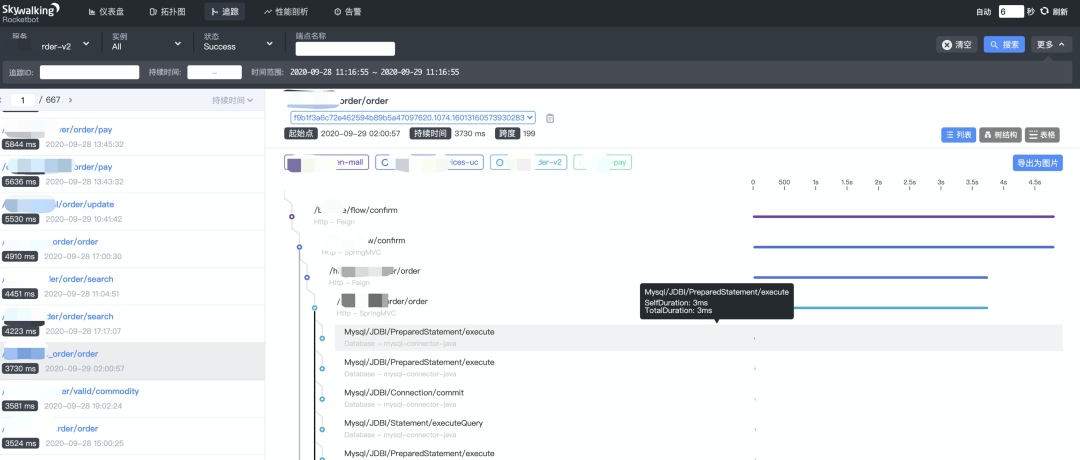
Task: Click 导出为图片 export as image button
Action: tap(1037, 163)
